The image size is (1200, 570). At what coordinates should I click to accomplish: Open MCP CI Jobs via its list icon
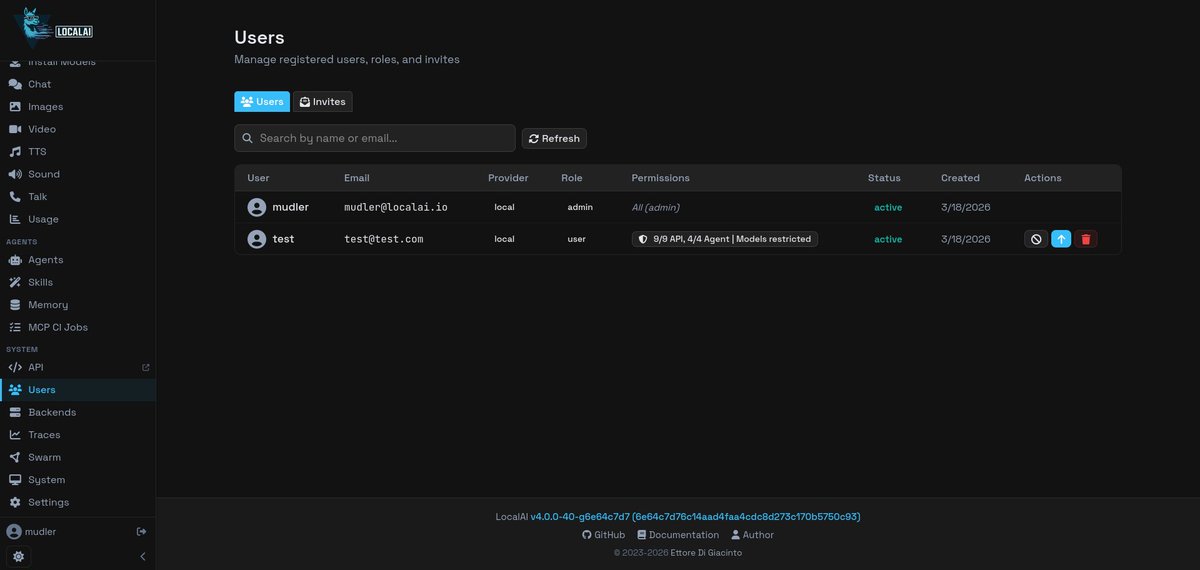(x=15, y=327)
